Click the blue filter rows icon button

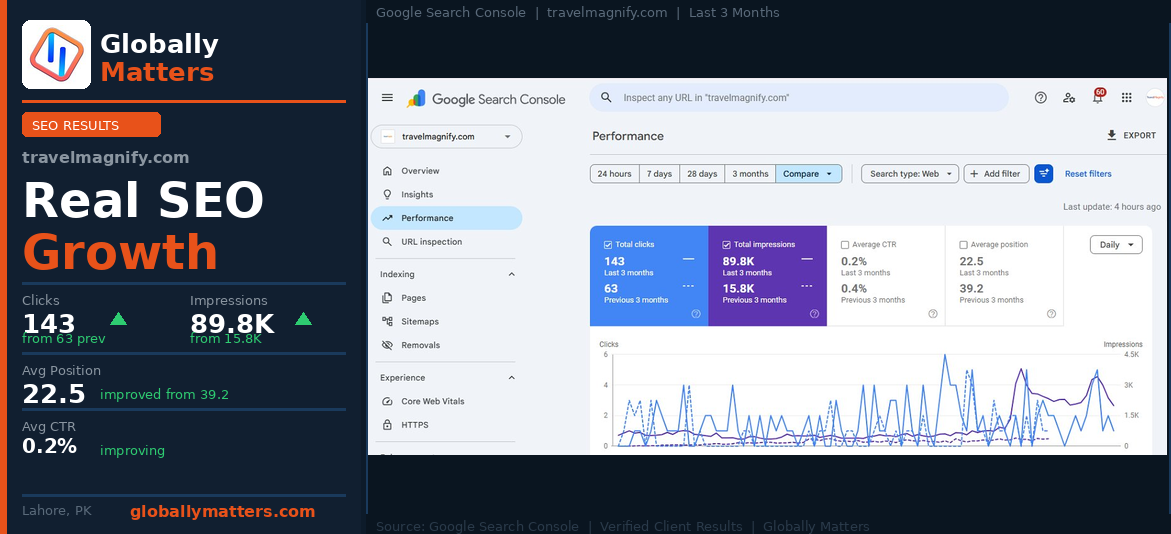tap(1043, 173)
